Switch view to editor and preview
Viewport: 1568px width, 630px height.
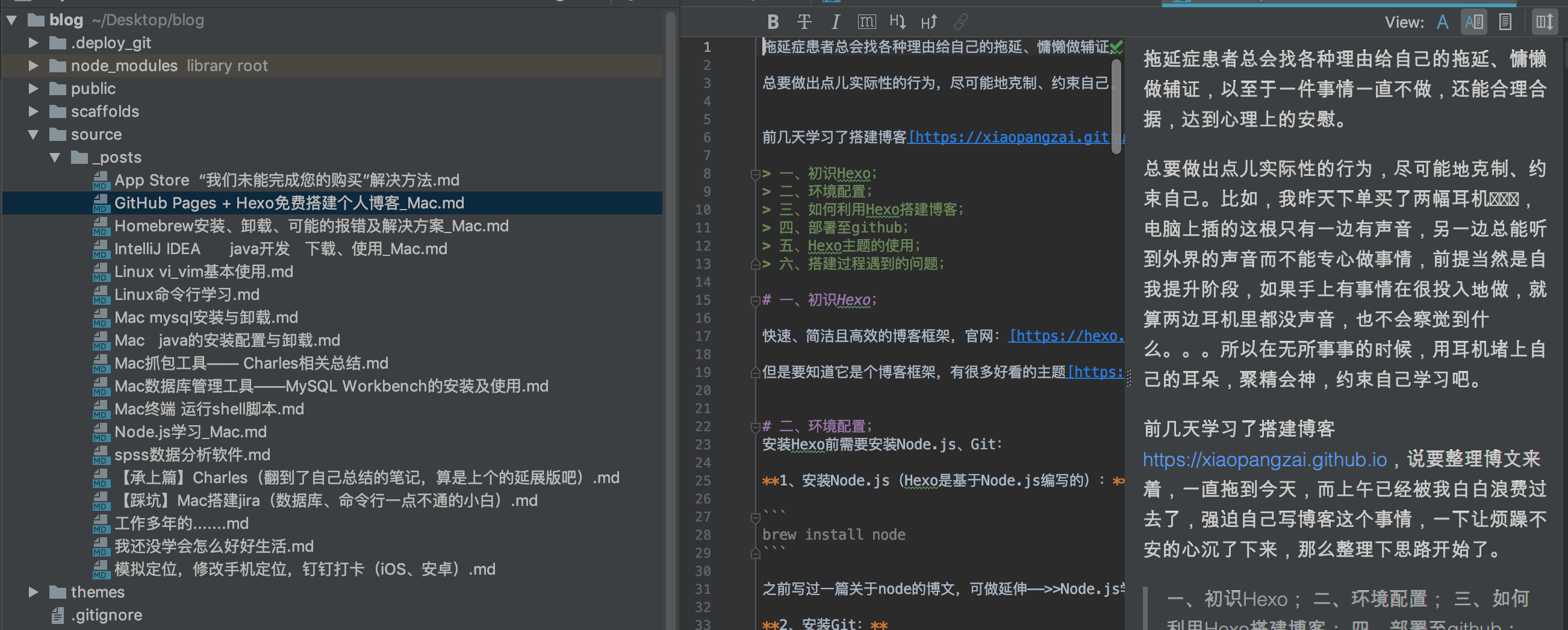coord(1473,22)
